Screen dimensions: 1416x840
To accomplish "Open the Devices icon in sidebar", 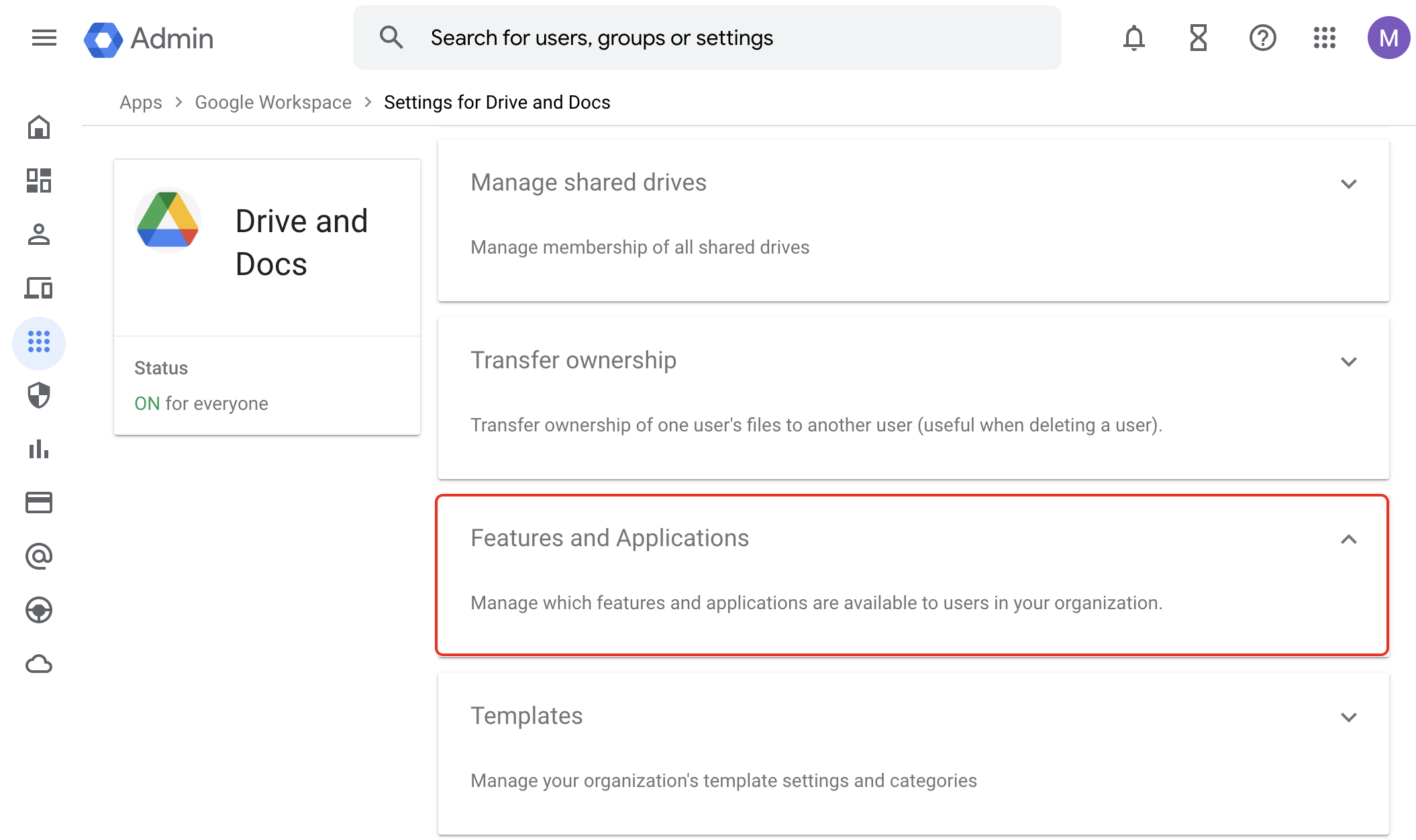I will [x=39, y=288].
